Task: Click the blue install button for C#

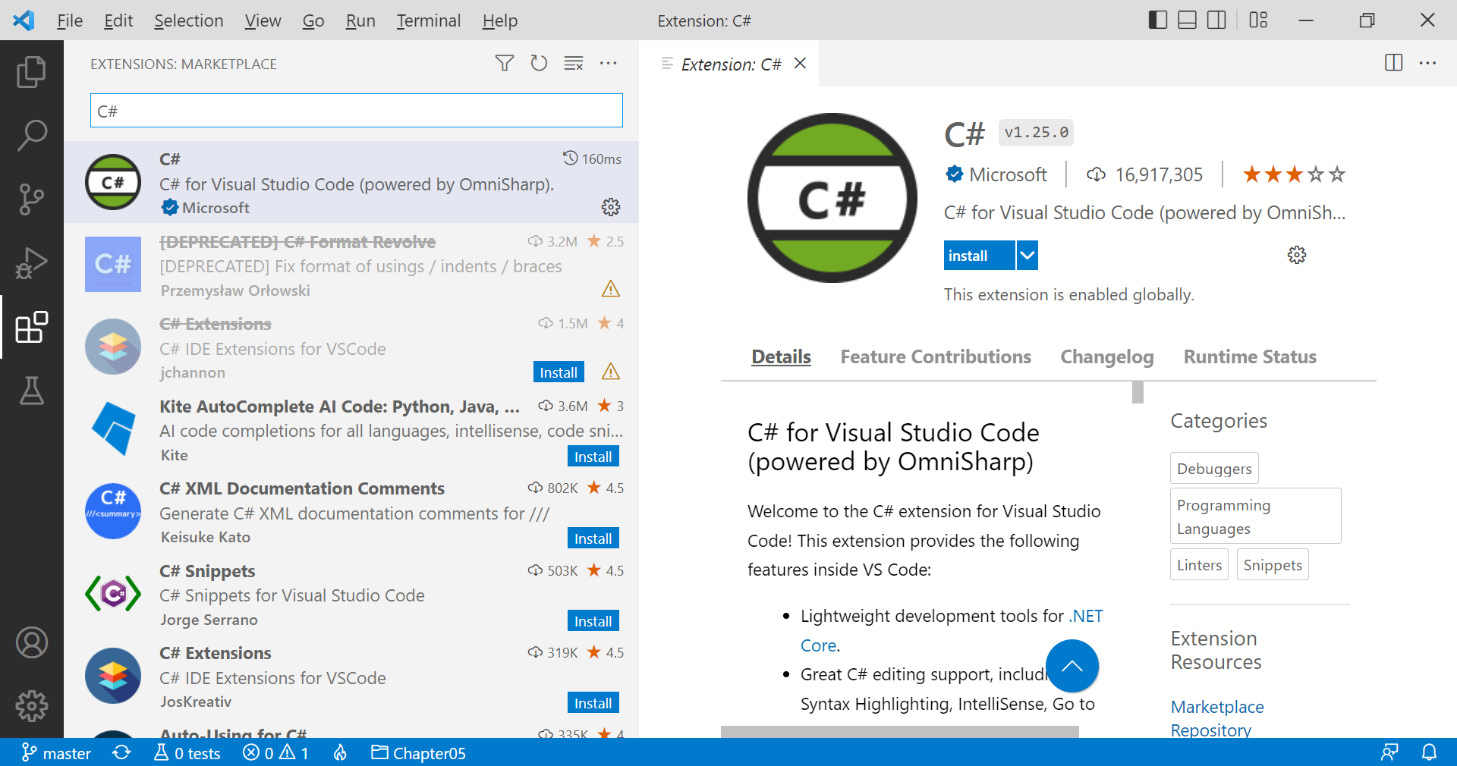Action: click(979, 255)
